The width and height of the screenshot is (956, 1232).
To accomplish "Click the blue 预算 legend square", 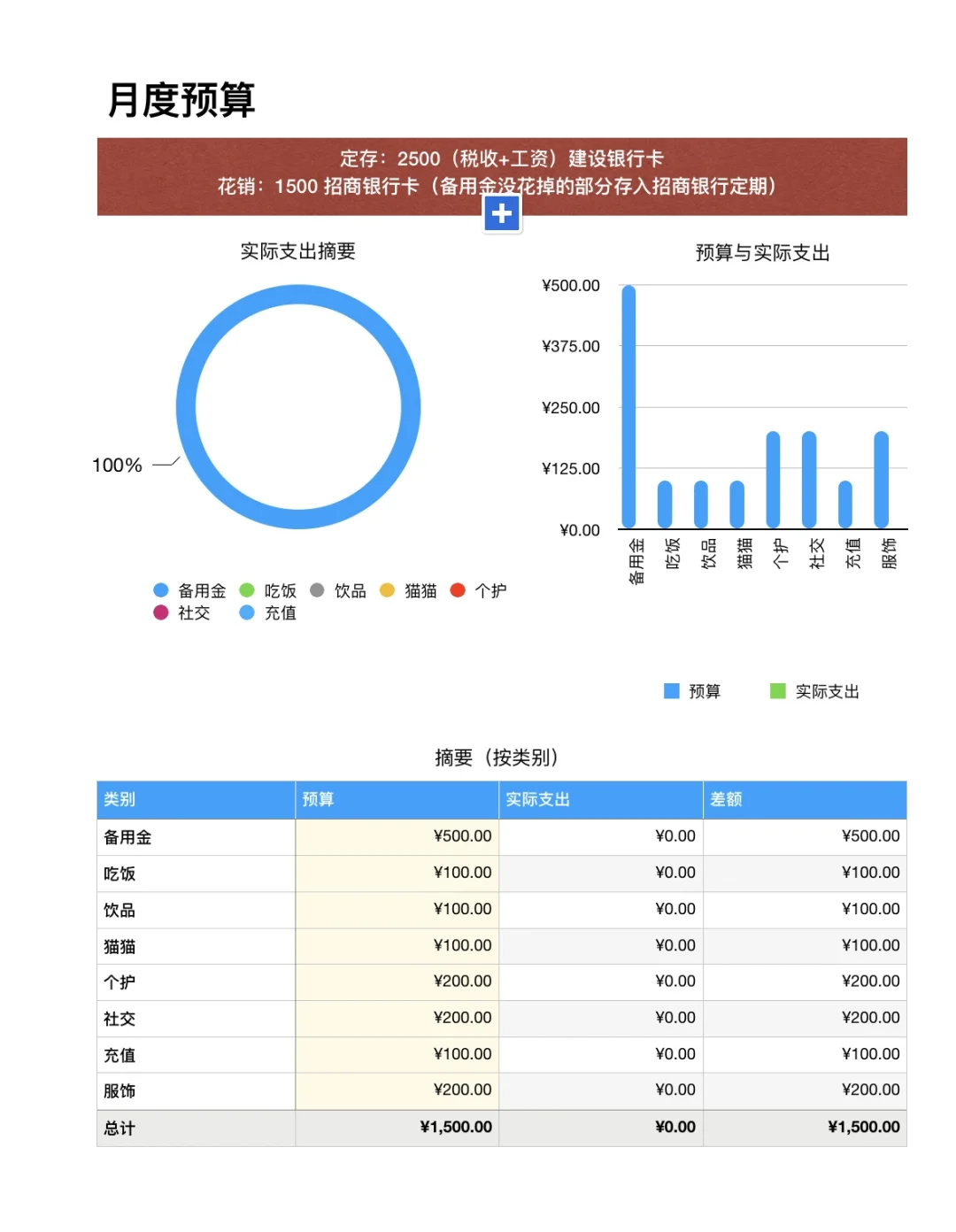I will (671, 691).
